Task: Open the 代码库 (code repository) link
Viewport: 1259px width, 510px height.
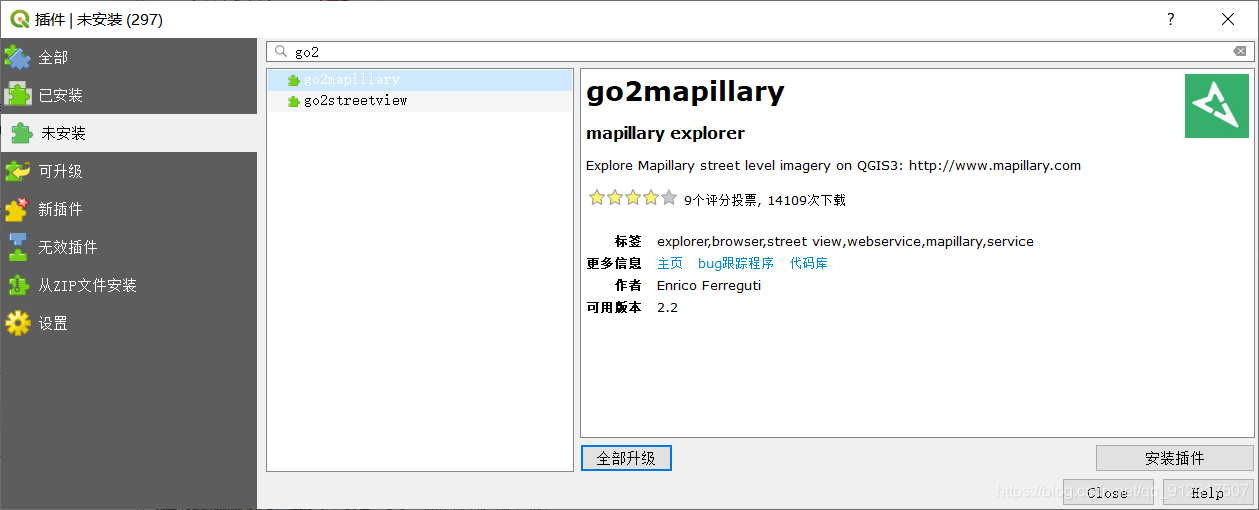Action: click(809, 264)
